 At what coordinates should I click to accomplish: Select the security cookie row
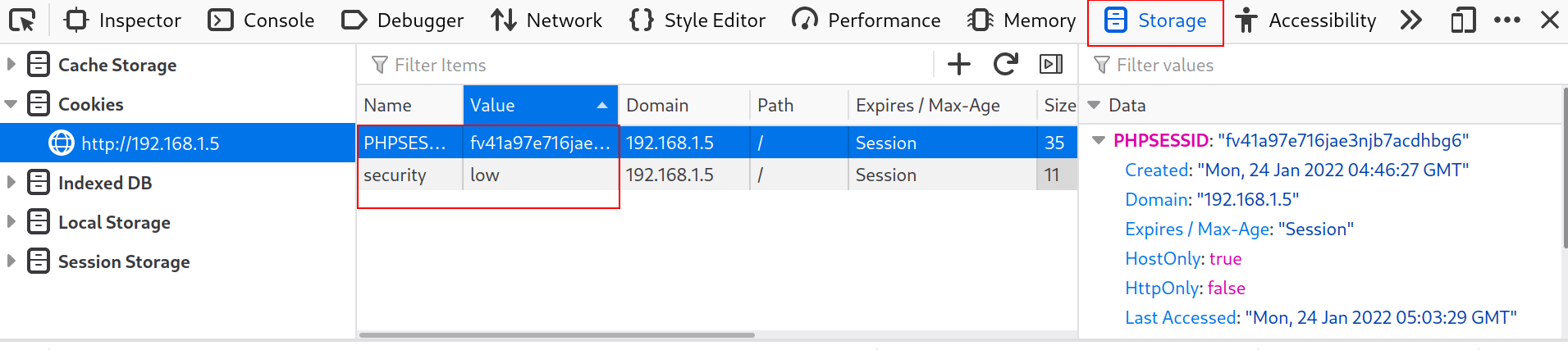coord(395,175)
